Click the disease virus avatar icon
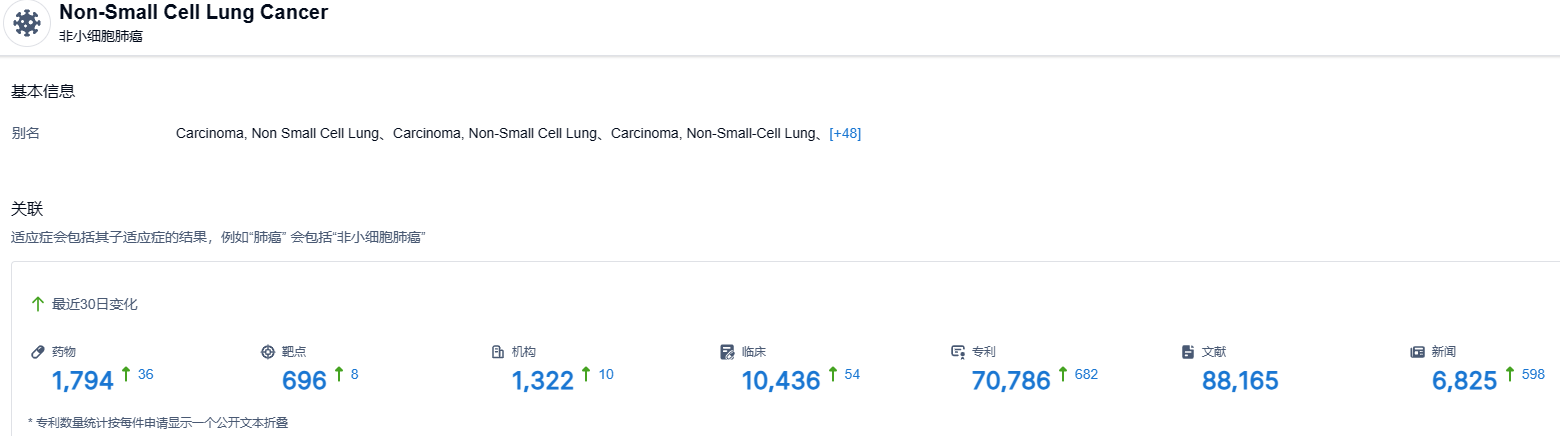 pyautogui.click(x=27, y=24)
